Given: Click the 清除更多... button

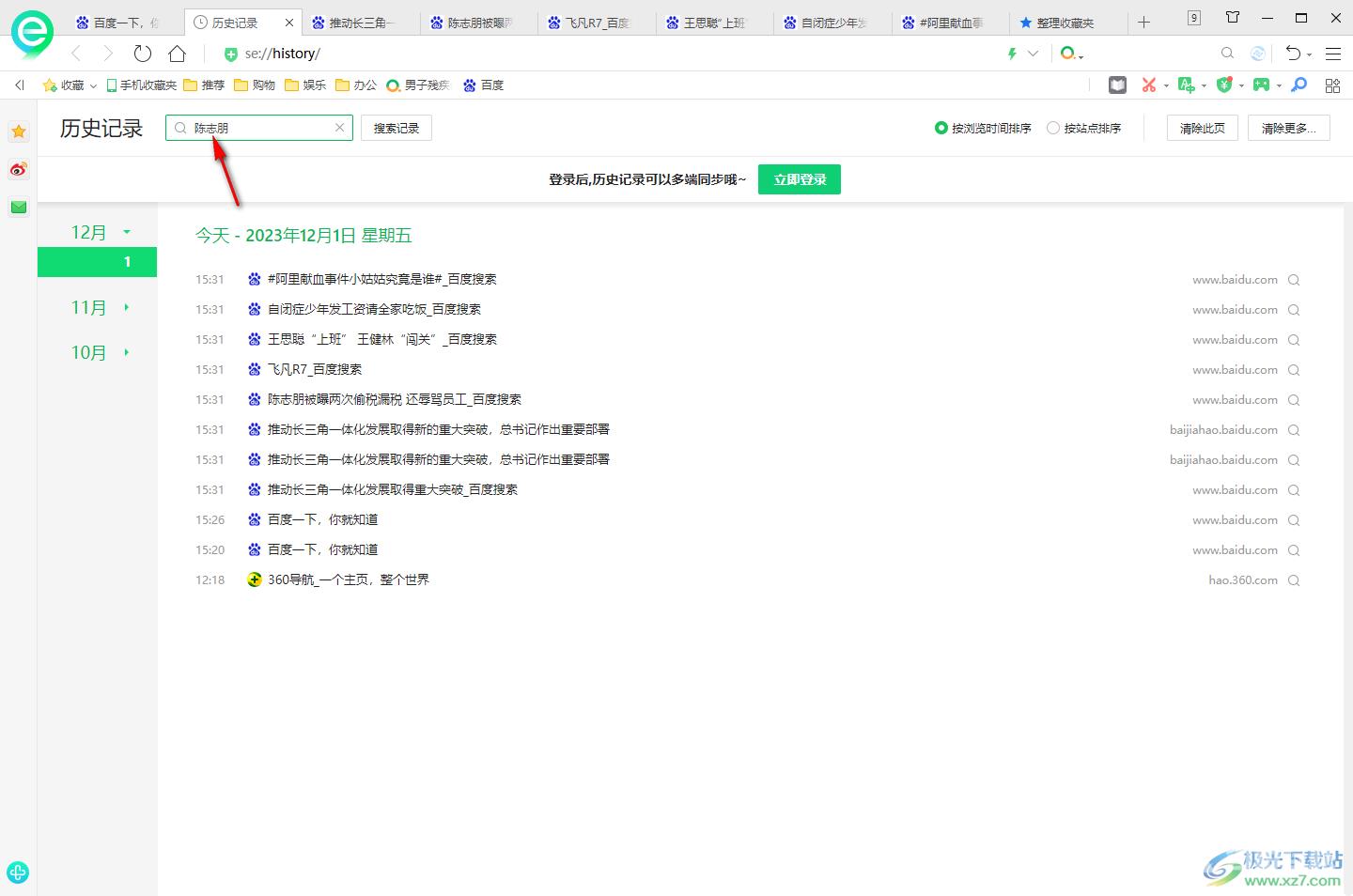Looking at the screenshot, I should coord(1289,128).
